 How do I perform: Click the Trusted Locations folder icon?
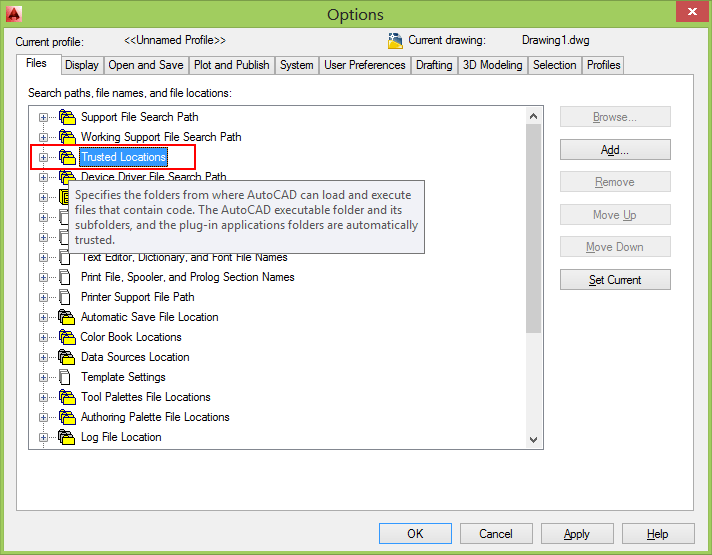point(67,157)
